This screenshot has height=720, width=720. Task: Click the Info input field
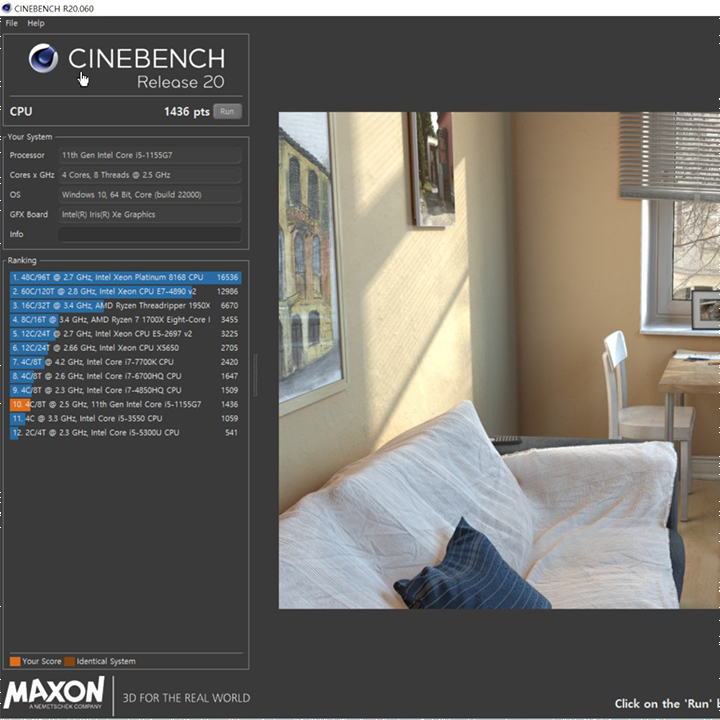click(x=150, y=234)
